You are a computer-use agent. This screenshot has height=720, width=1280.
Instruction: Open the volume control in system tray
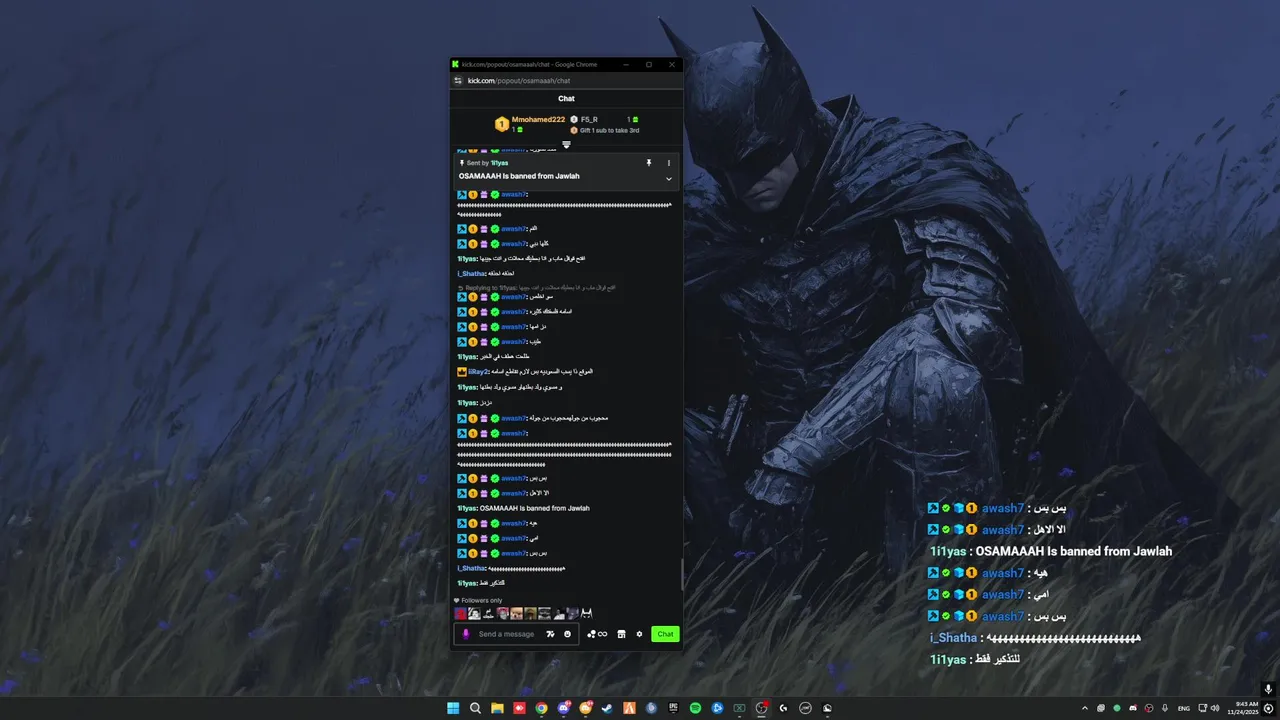(x=1215, y=708)
